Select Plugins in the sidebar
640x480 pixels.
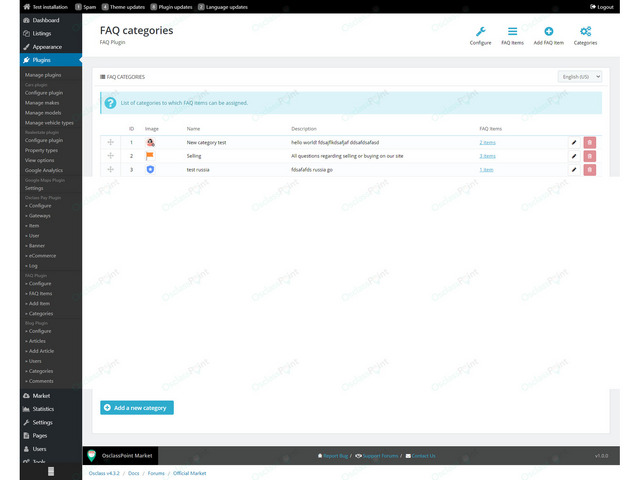51,60
